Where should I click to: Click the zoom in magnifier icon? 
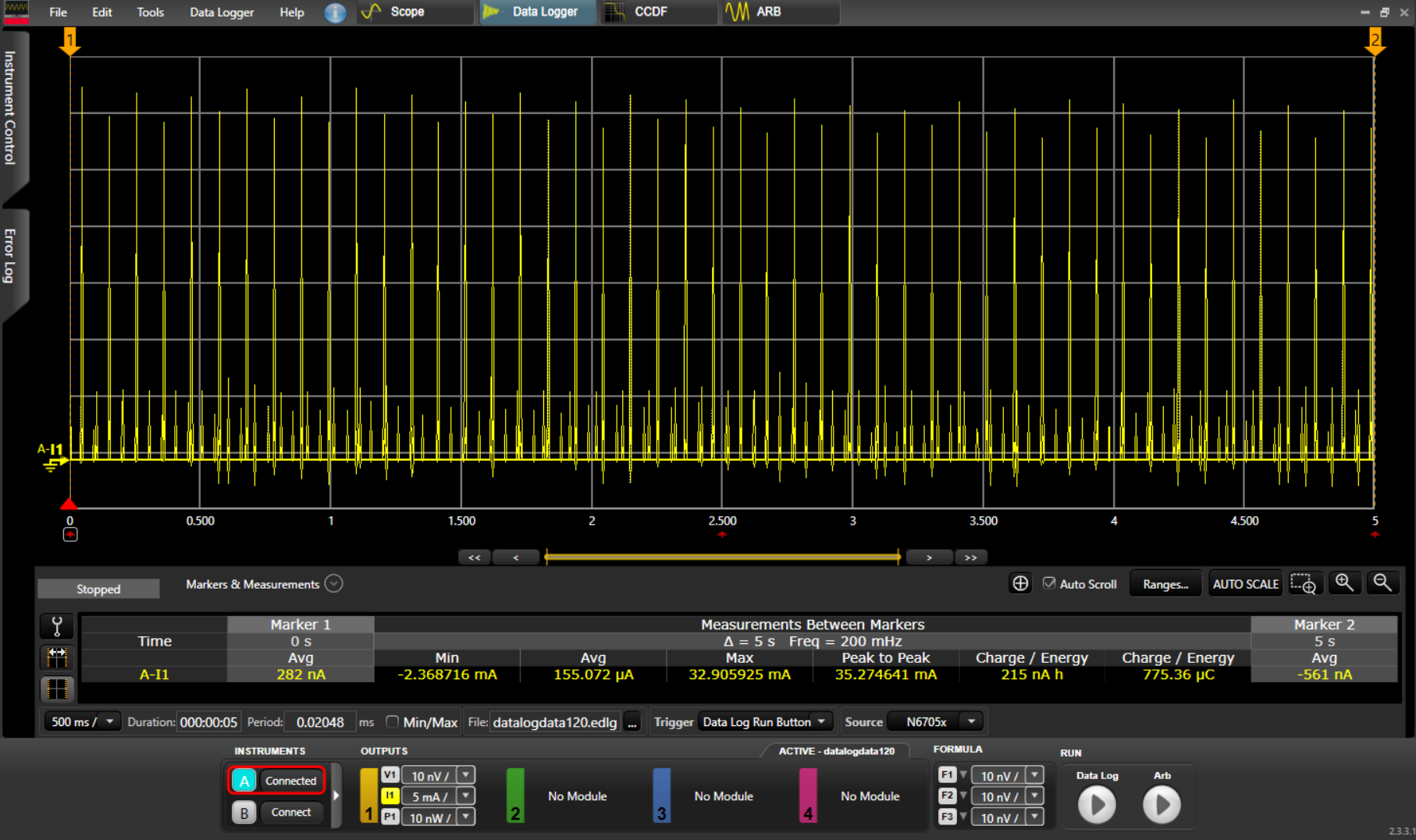pyautogui.click(x=1344, y=582)
